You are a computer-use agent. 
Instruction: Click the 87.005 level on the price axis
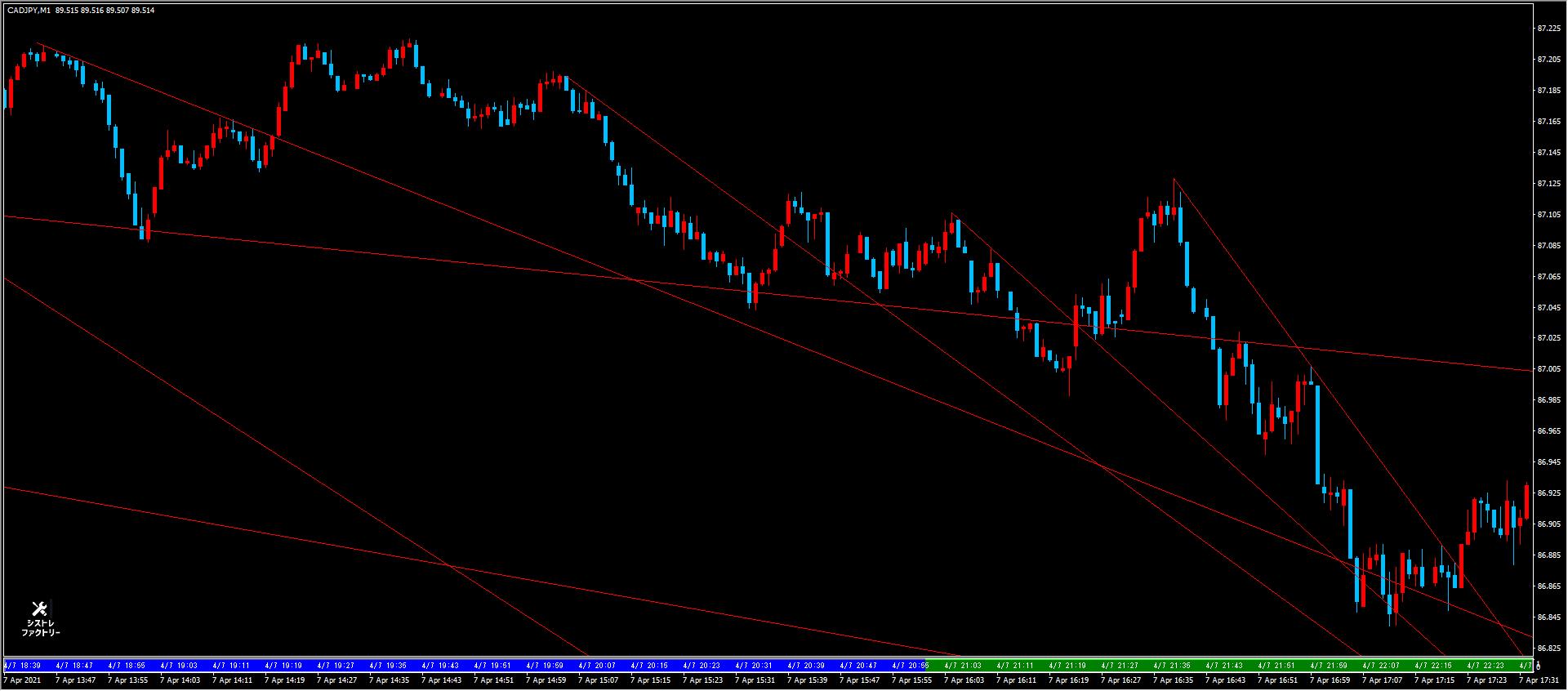point(1548,369)
